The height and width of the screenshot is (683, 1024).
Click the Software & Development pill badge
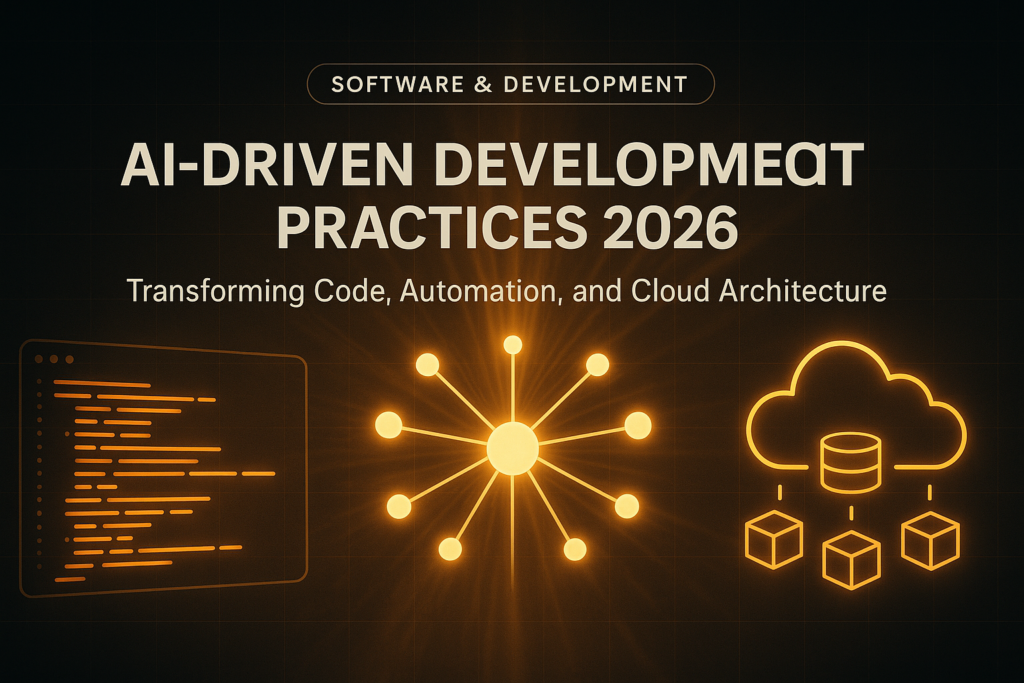coord(510,84)
